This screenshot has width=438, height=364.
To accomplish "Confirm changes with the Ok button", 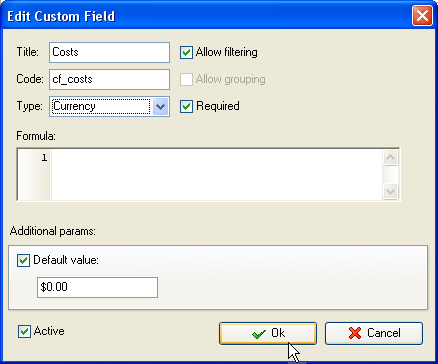I will coord(268,333).
